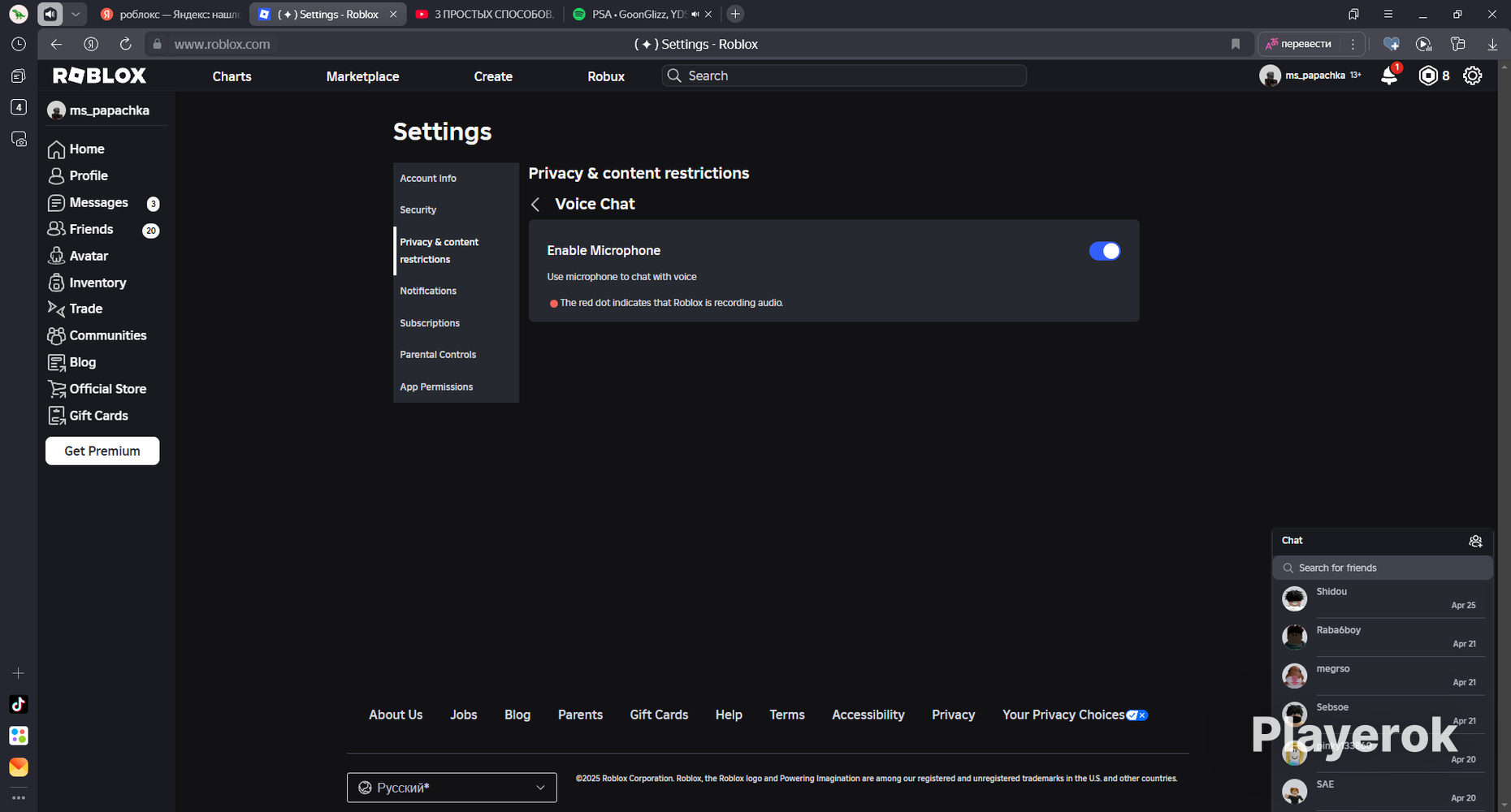Screen dimensions: 1511x812
Task: Open tab sound dropdown arrow
Action: point(76,14)
